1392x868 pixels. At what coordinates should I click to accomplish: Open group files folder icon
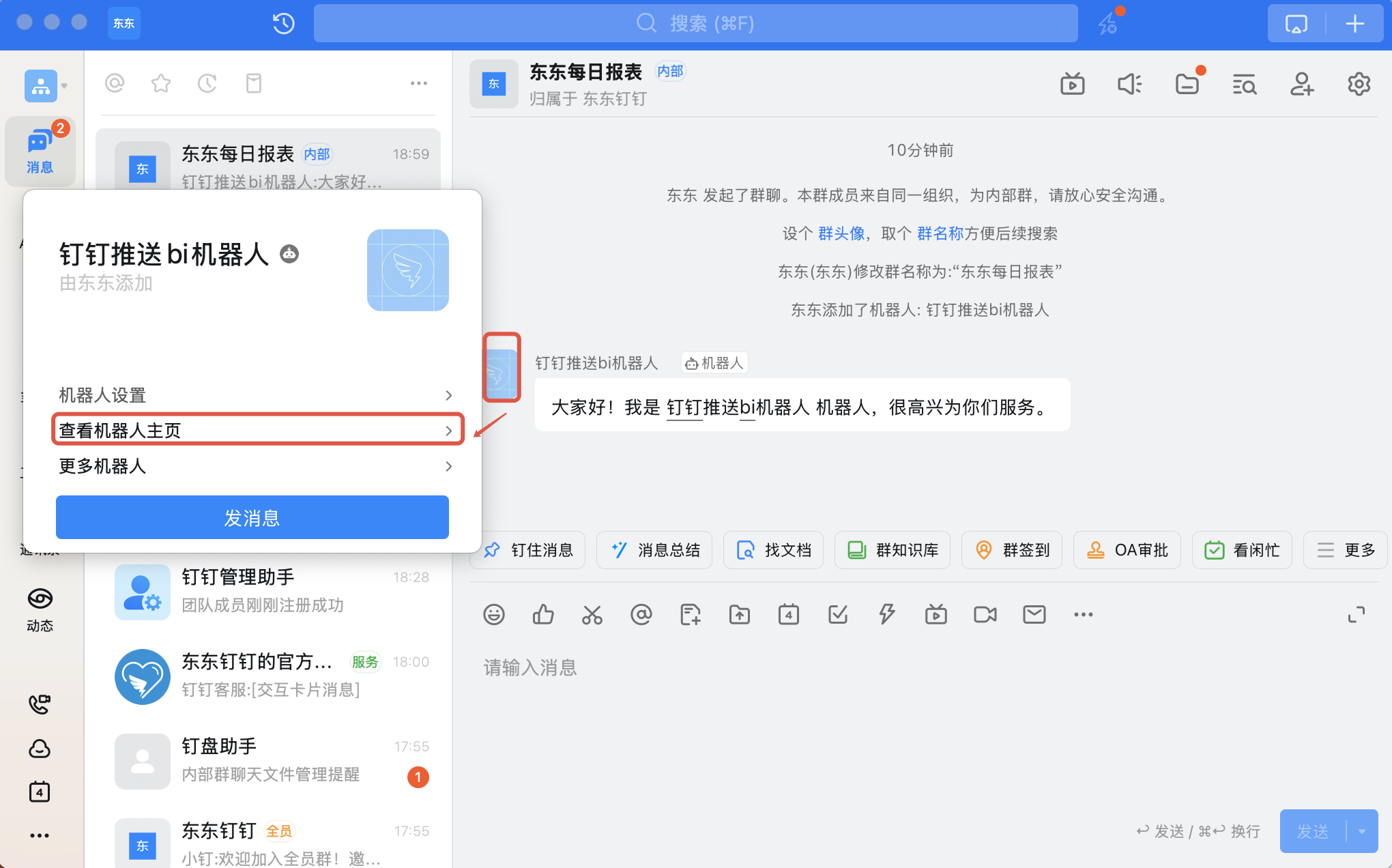click(x=1187, y=84)
